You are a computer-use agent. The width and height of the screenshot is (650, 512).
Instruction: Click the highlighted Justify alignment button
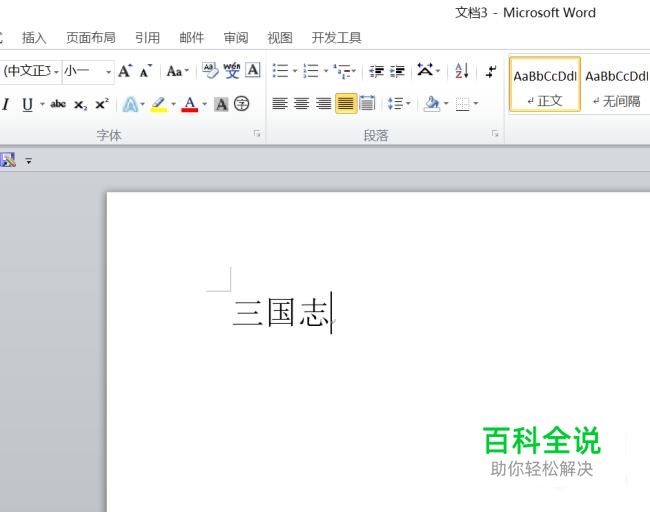[x=346, y=103]
